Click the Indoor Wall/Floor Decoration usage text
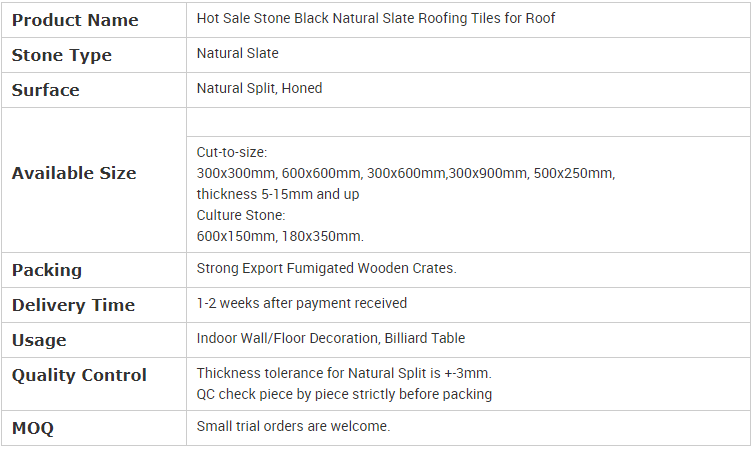This screenshot has height=449, width=752. click(x=331, y=338)
